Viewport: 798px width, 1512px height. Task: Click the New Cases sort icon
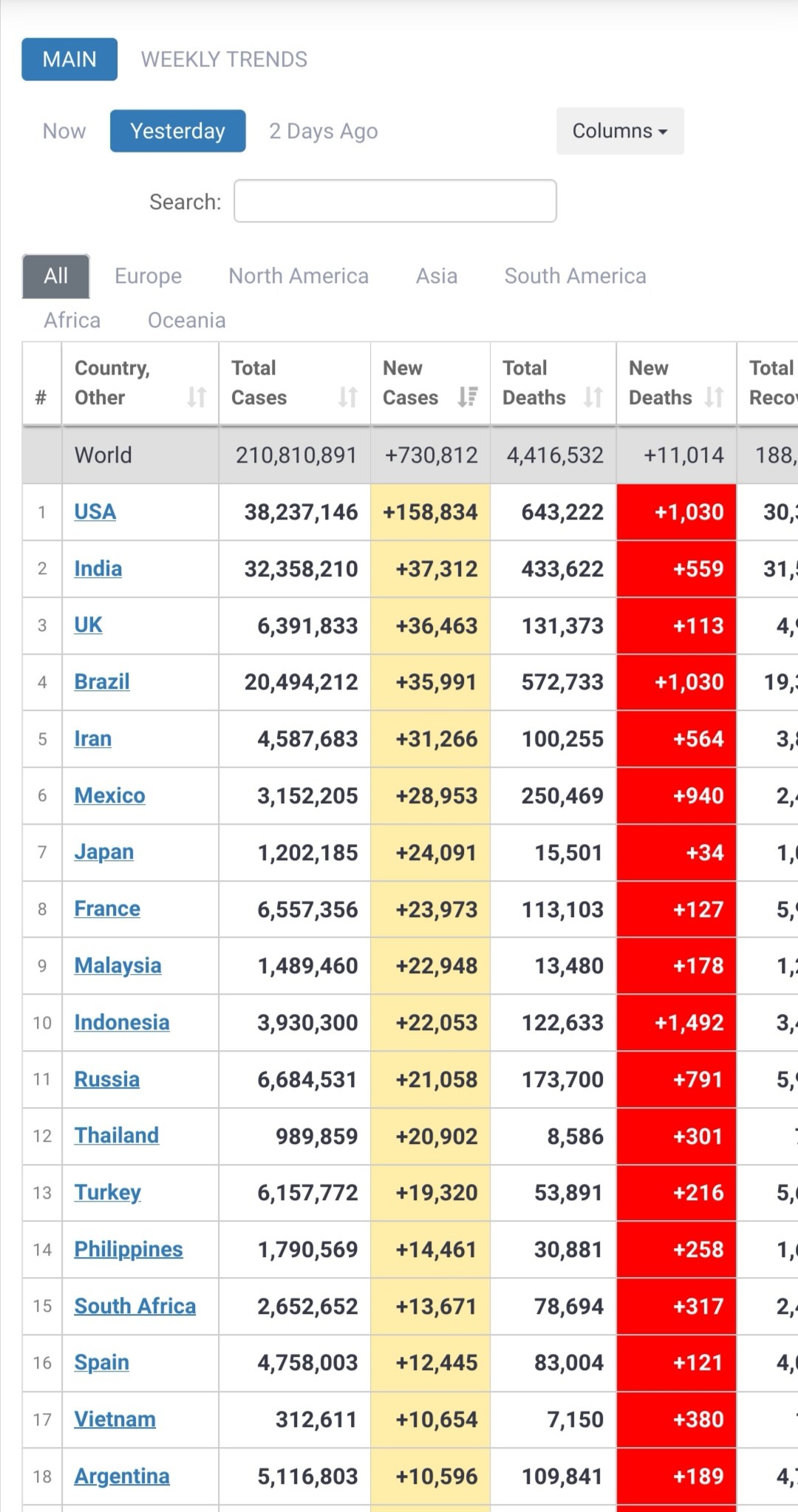[x=468, y=397]
